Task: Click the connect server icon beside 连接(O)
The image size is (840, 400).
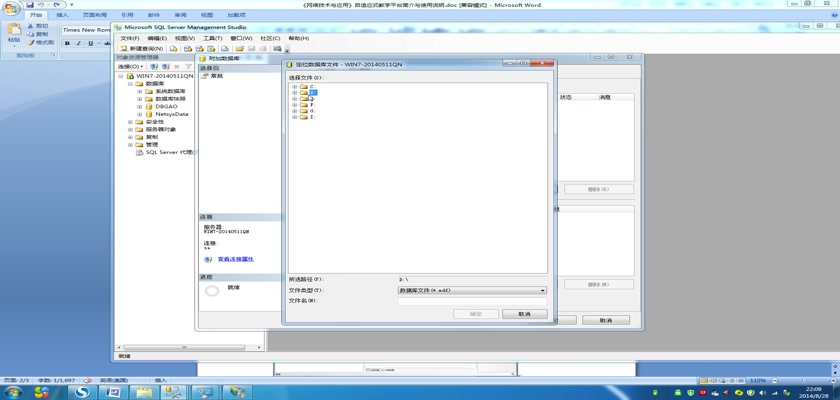Action: point(154,66)
